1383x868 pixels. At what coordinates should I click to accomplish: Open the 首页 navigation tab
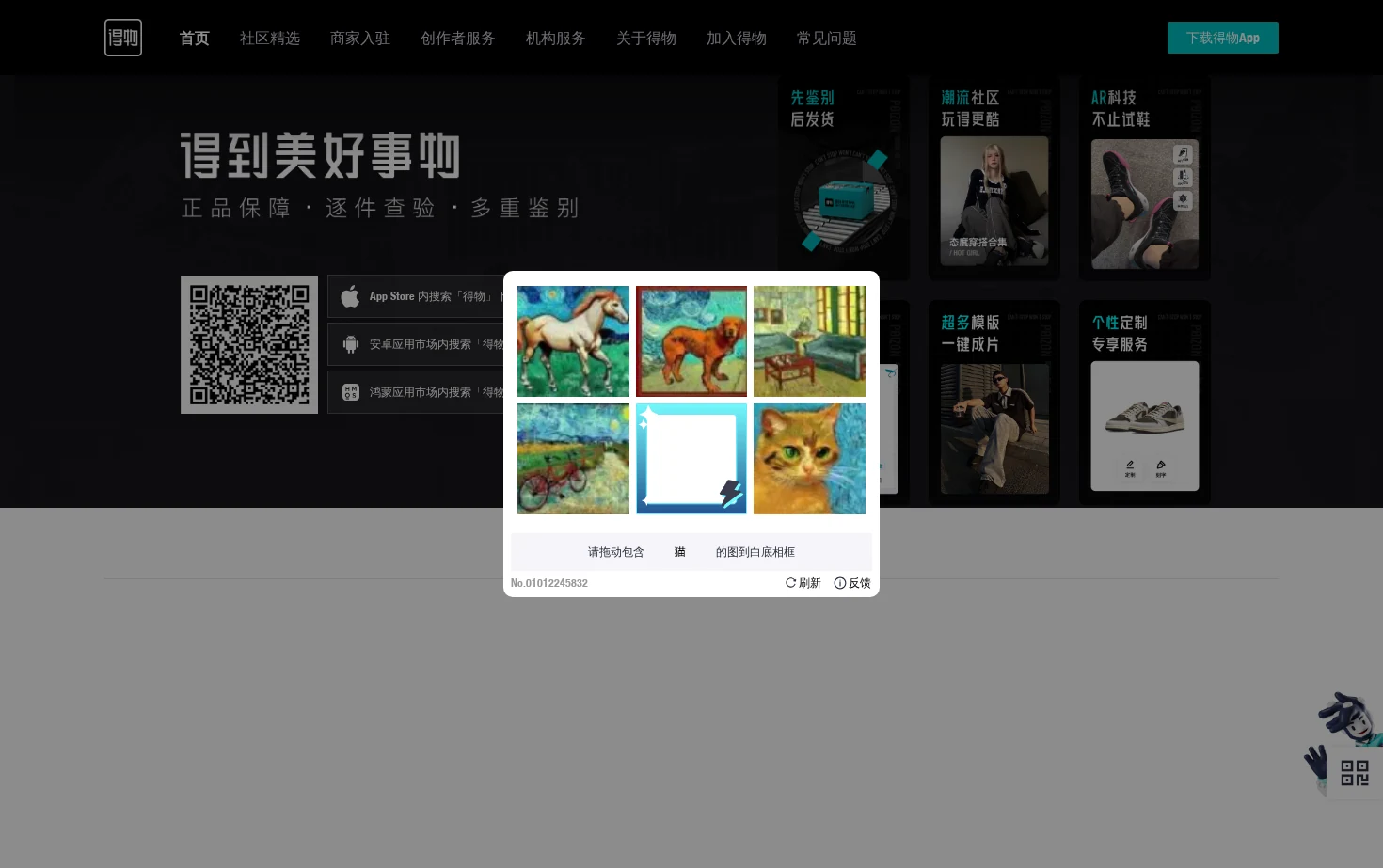[195, 39]
